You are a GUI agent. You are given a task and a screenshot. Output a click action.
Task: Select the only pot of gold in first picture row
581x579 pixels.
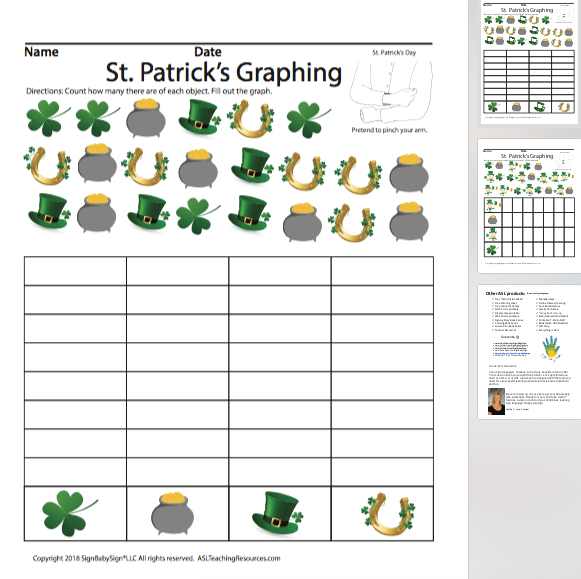146,118
